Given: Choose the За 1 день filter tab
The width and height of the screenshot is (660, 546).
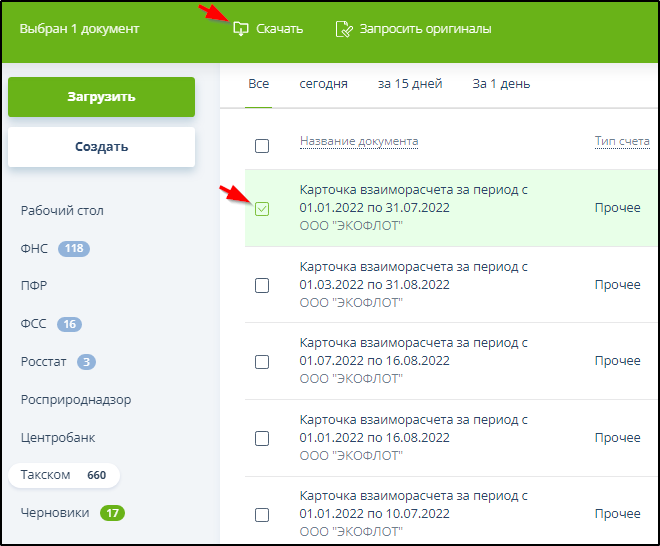Looking at the screenshot, I should tap(501, 84).
